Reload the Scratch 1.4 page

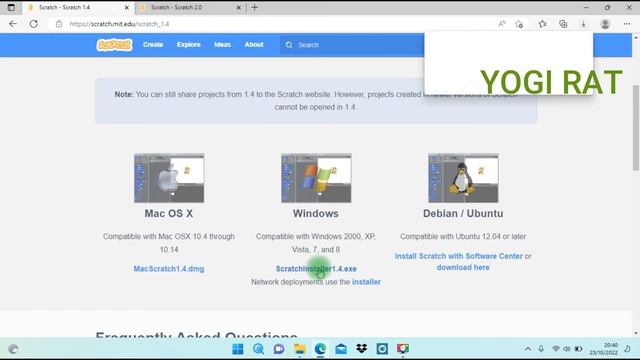click(33, 24)
